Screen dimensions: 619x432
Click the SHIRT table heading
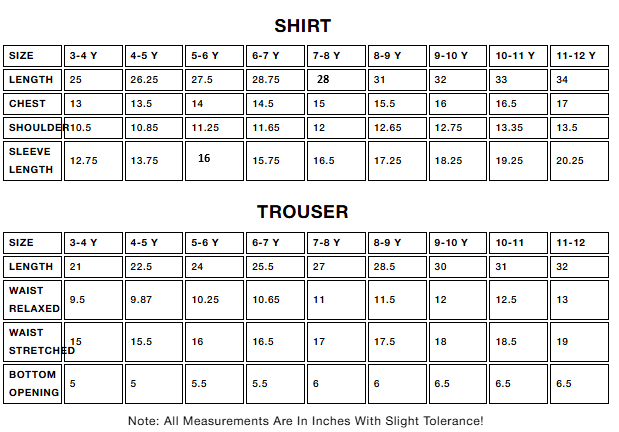302,26
